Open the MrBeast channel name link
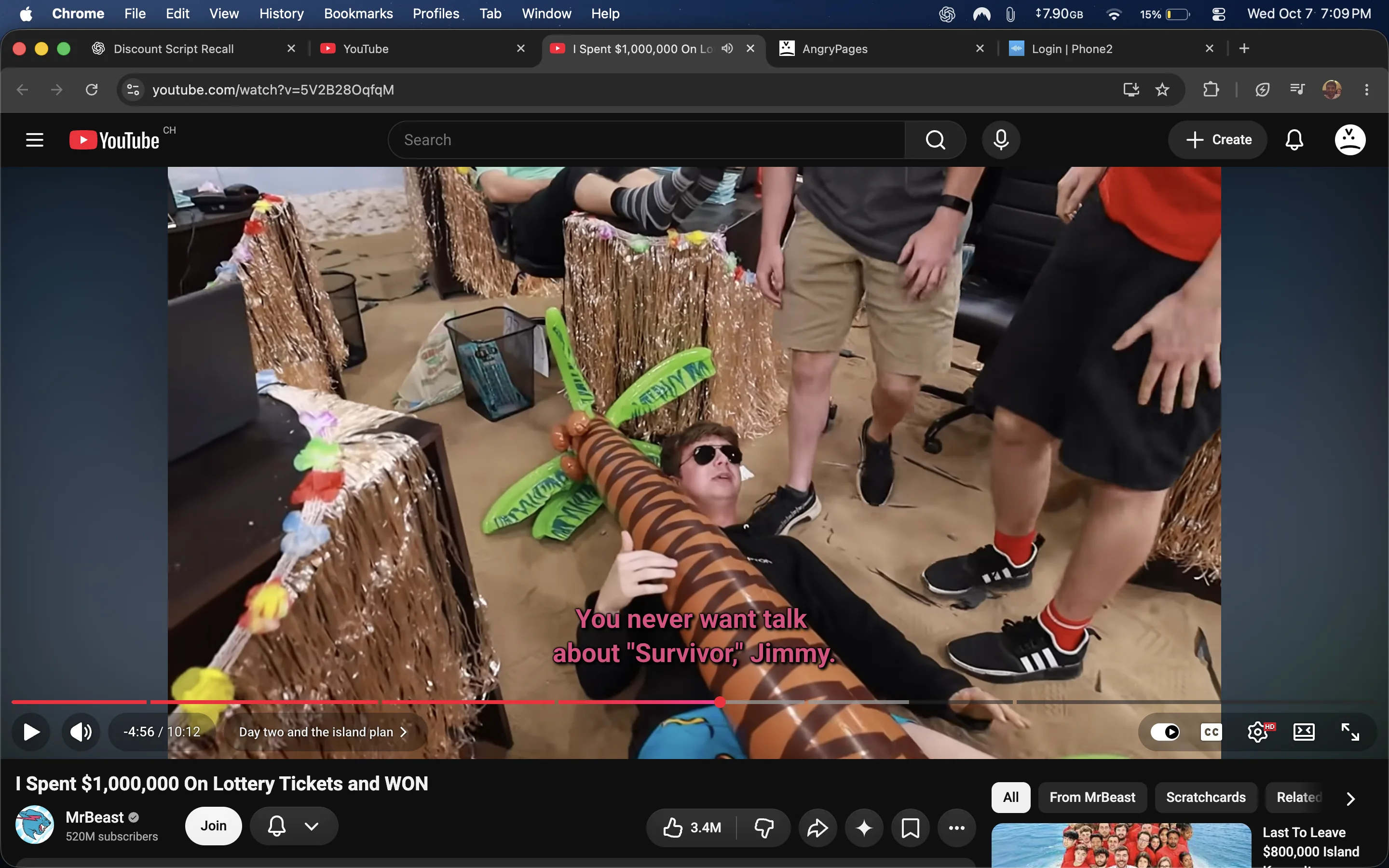 coord(95,817)
